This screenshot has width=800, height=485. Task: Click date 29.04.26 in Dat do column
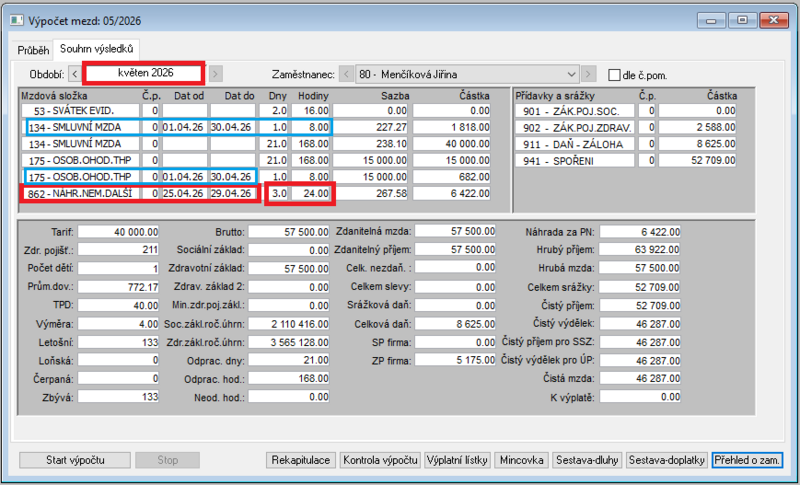point(232,193)
